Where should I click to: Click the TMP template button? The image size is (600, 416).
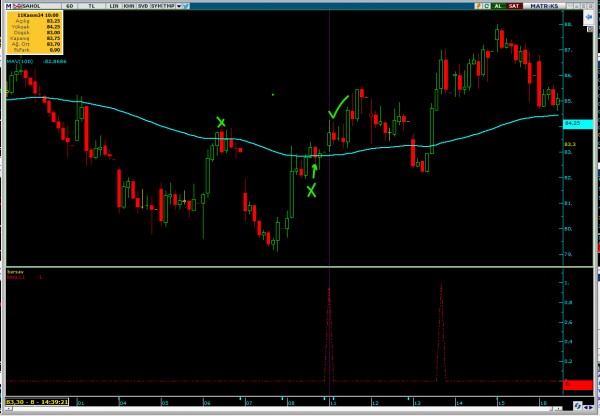click(x=169, y=6)
